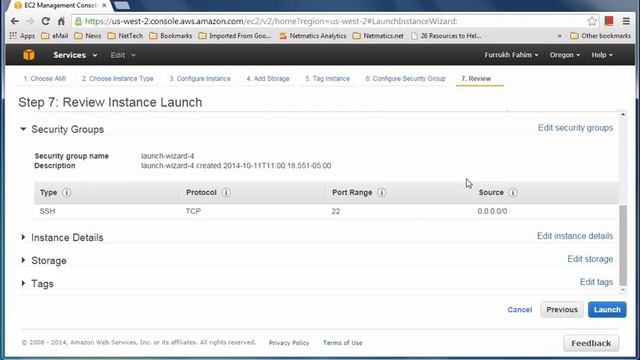Close the EC2 Management Console tab
640x360 pixels.
tap(104, 6)
